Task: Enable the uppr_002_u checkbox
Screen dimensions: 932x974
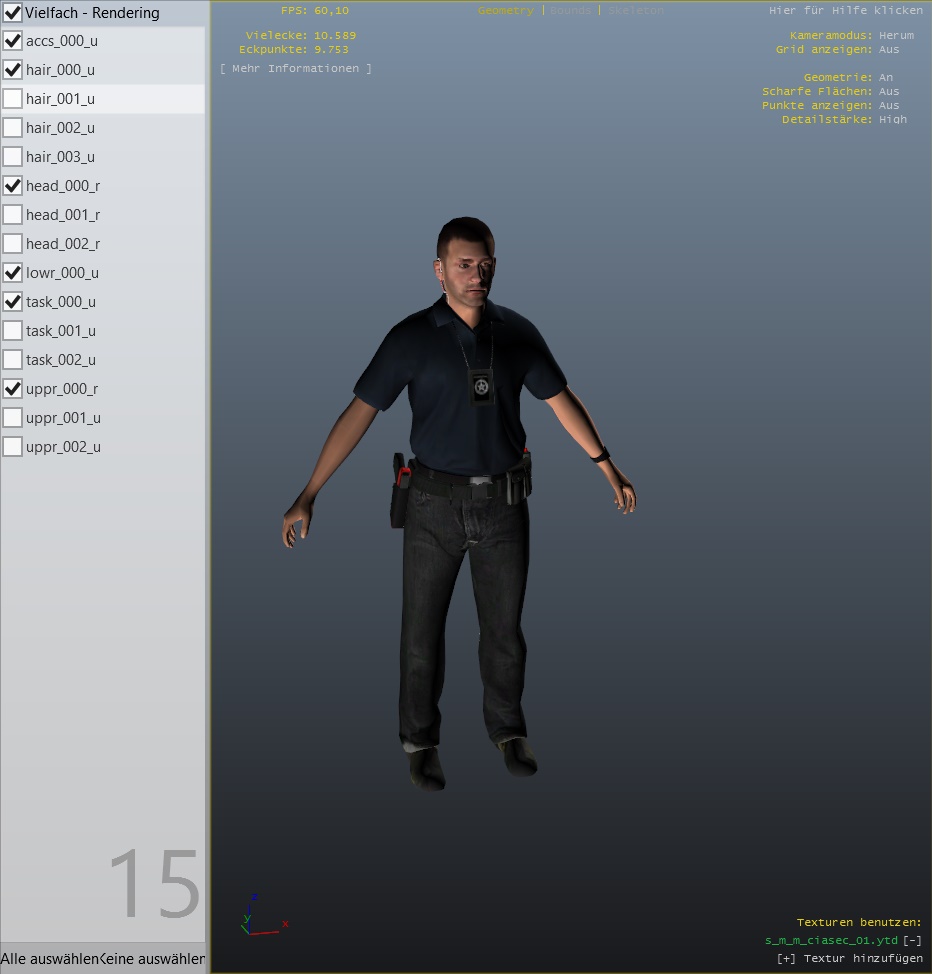Action: (x=13, y=447)
